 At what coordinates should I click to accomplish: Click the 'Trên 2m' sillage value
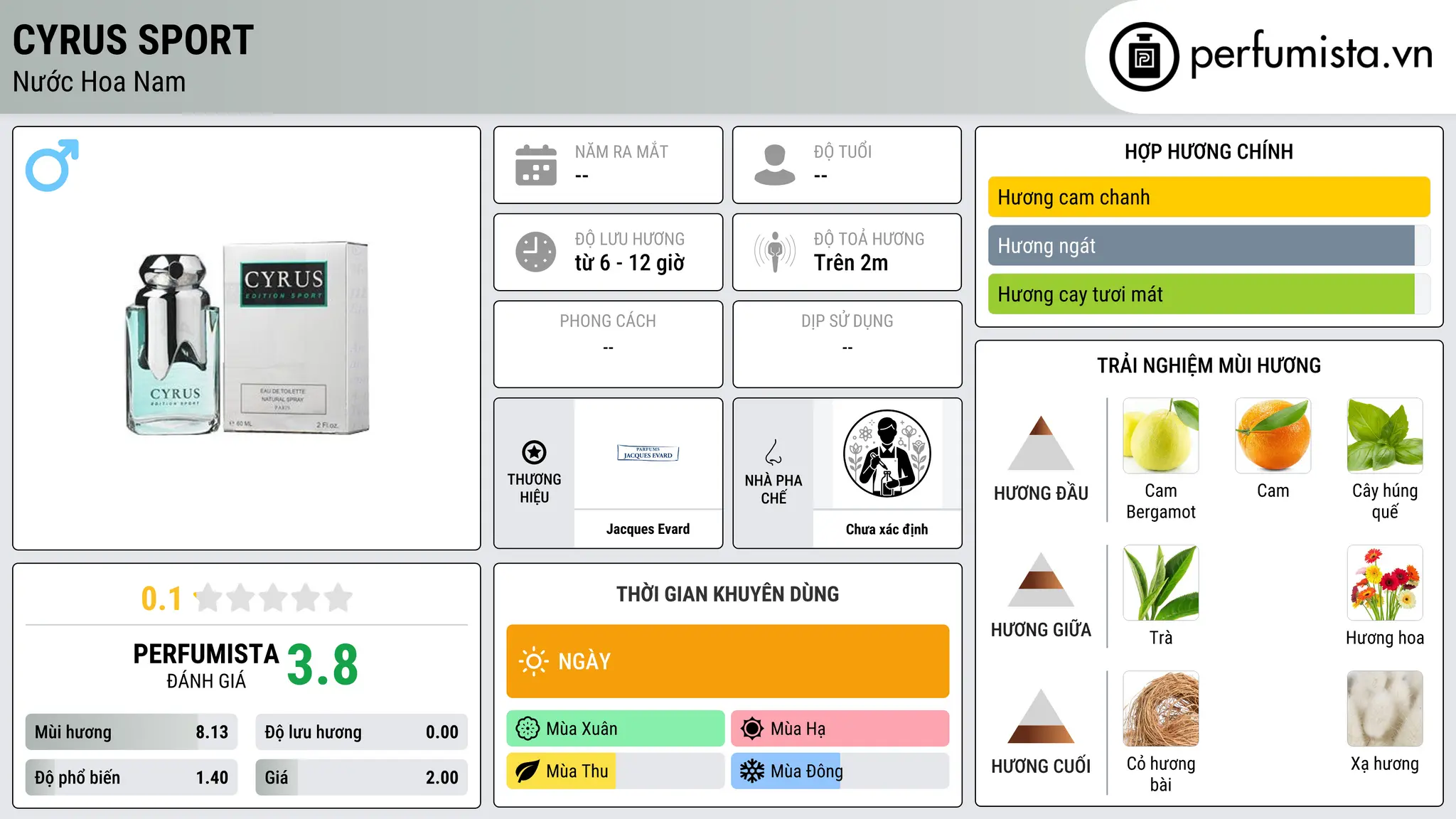click(x=851, y=263)
